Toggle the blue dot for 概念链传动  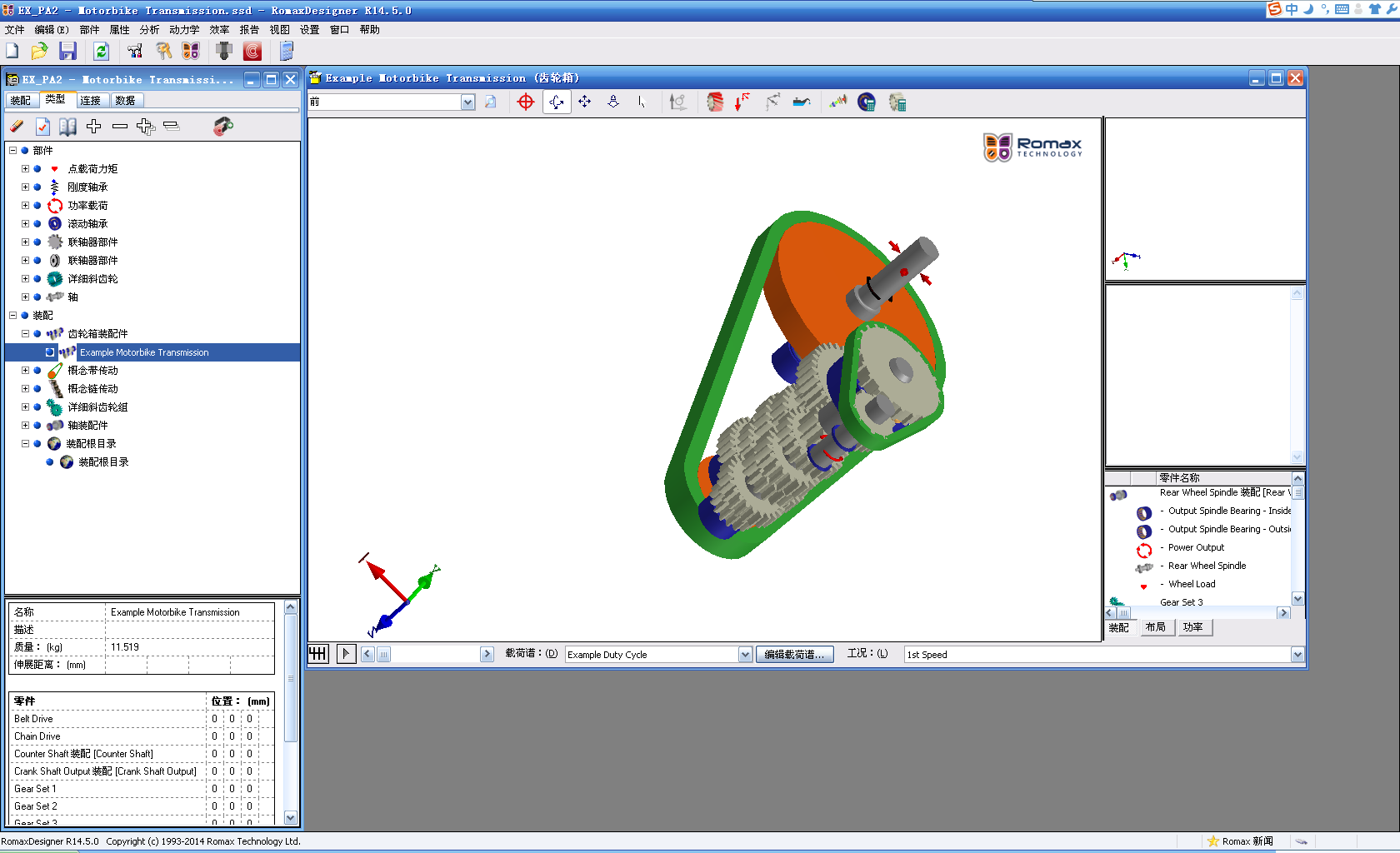[x=37, y=389]
